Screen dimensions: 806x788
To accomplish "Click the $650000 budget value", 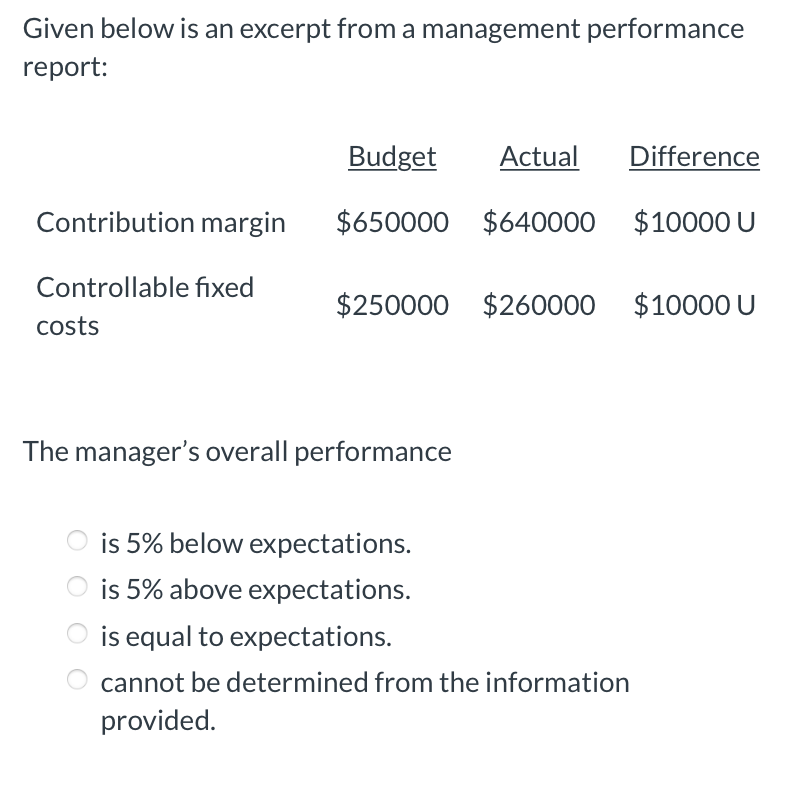I will pyautogui.click(x=392, y=222).
